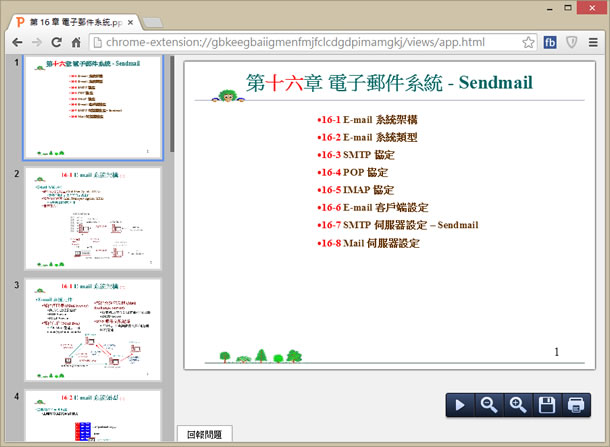
Task: Select slide 2 thumbnail
Action: point(93,219)
